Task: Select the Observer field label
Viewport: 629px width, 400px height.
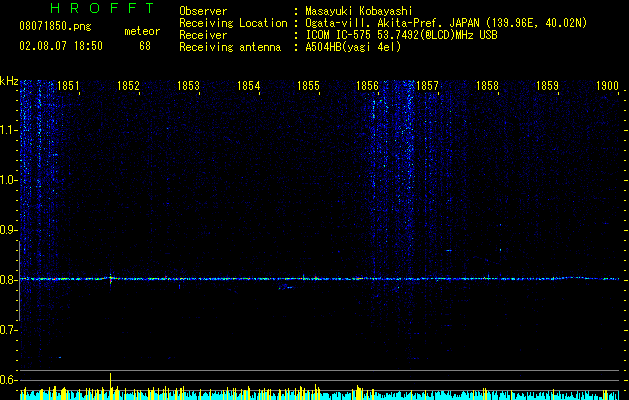Action: (203, 11)
